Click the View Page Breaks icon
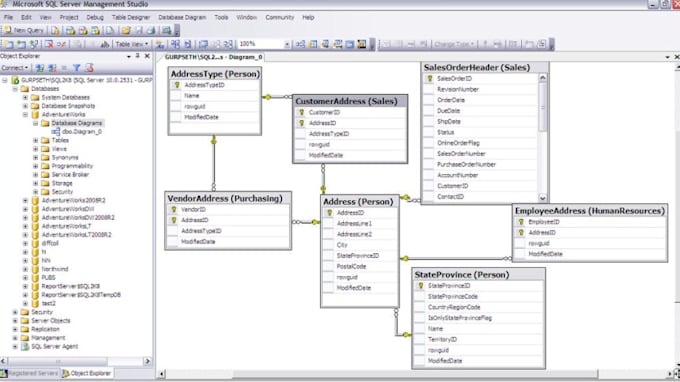Image resolution: width=680 pixels, height=382 pixels. click(175, 44)
